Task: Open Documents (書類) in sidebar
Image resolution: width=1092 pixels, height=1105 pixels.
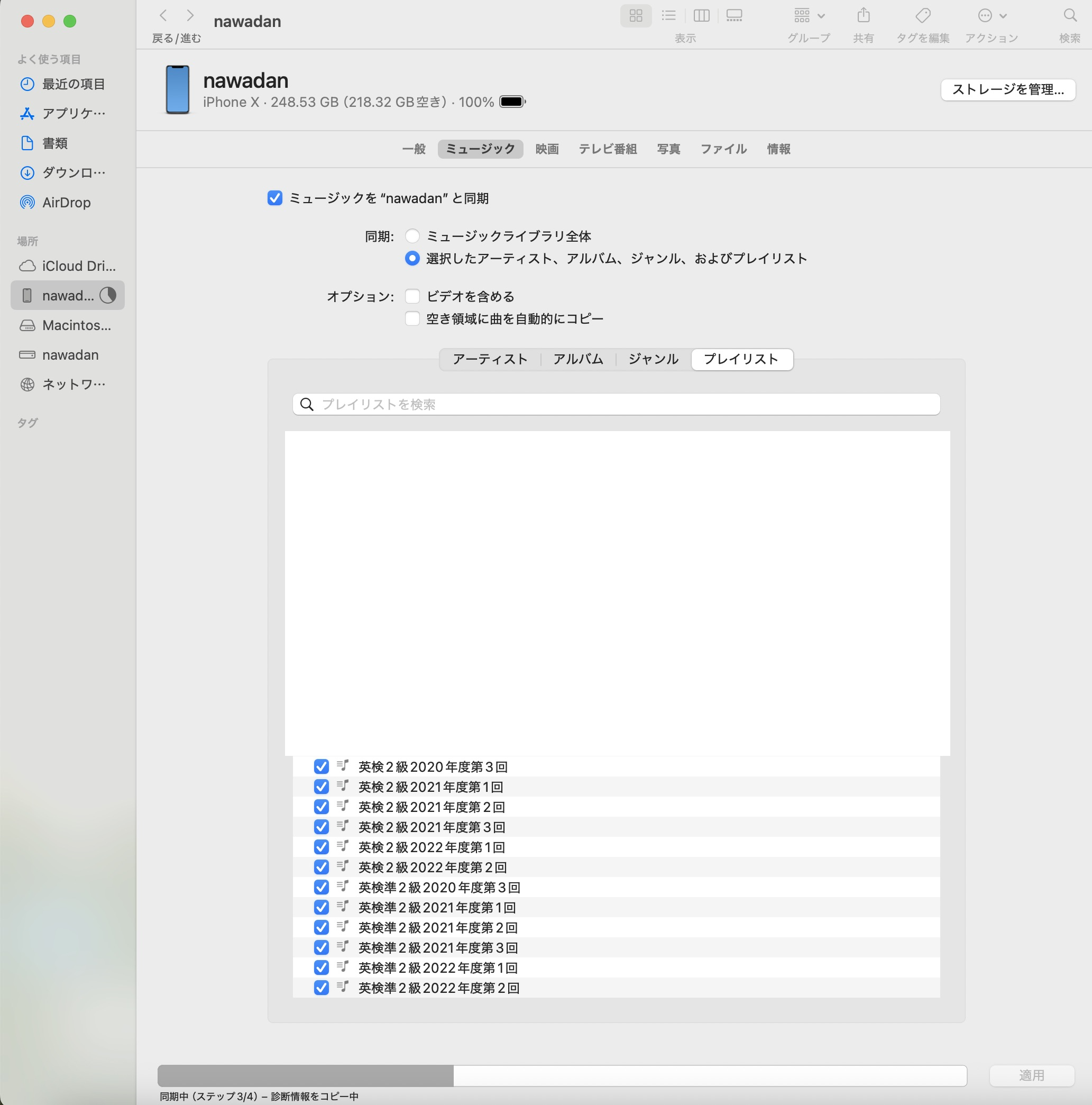Action: click(x=68, y=143)
